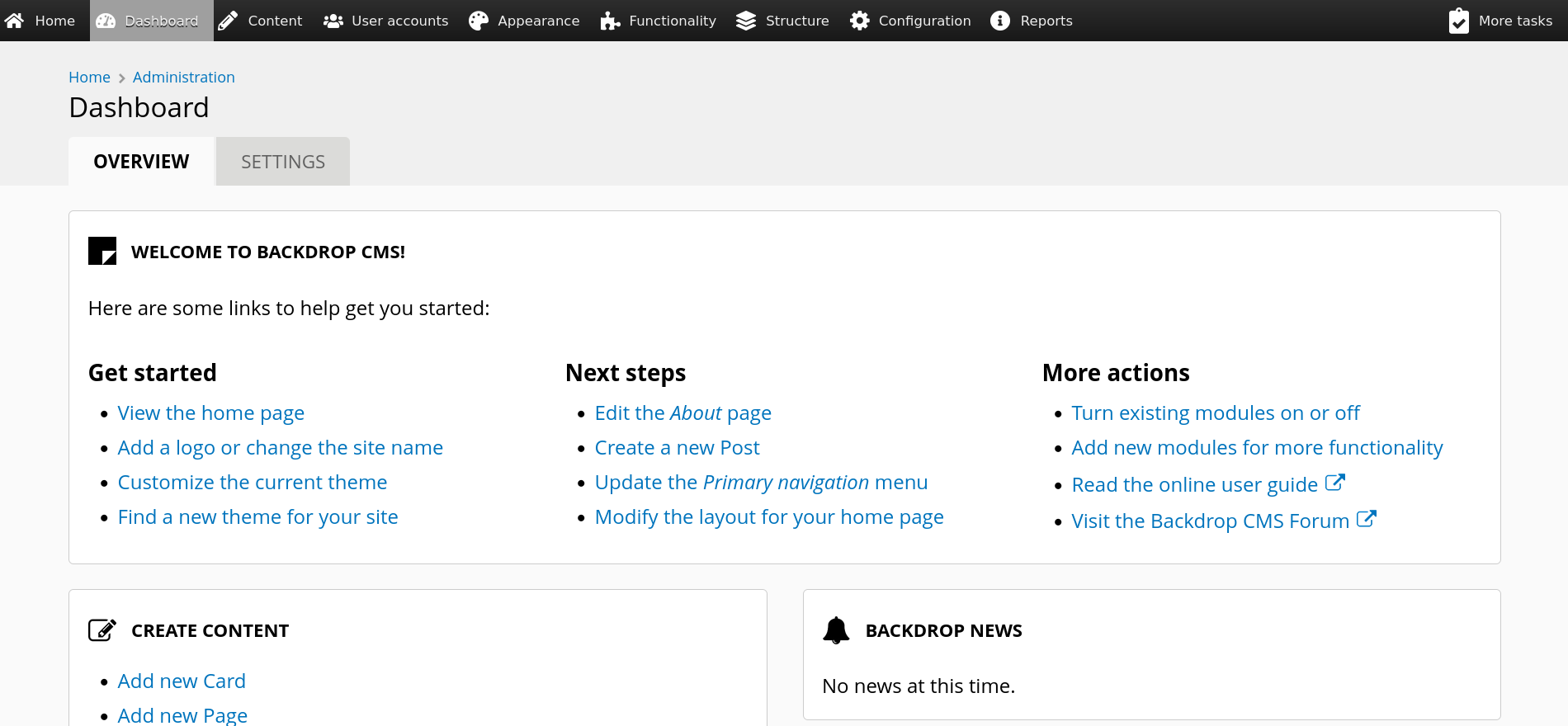1568x726 pixels.
Task: Click the Backdrop News bell icon
Action: click(836, 630)
